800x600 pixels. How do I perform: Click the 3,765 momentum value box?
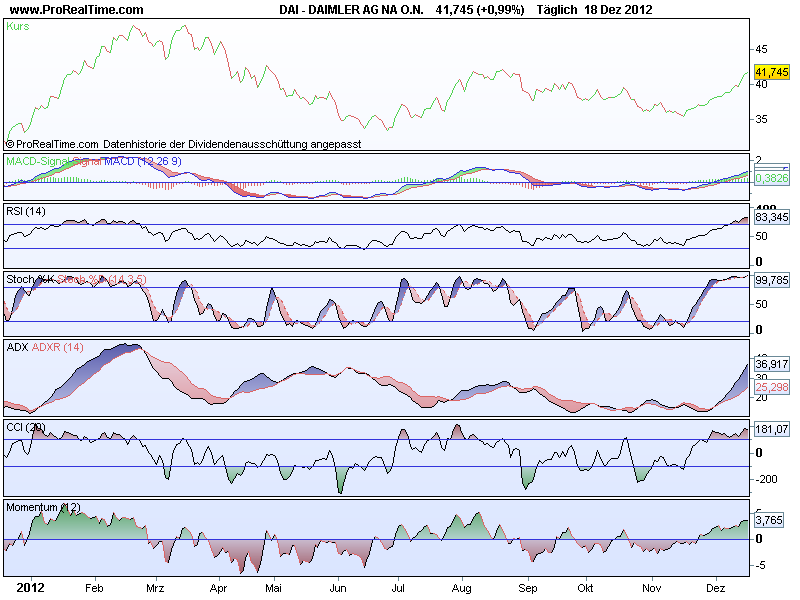[x=768, y=520]
